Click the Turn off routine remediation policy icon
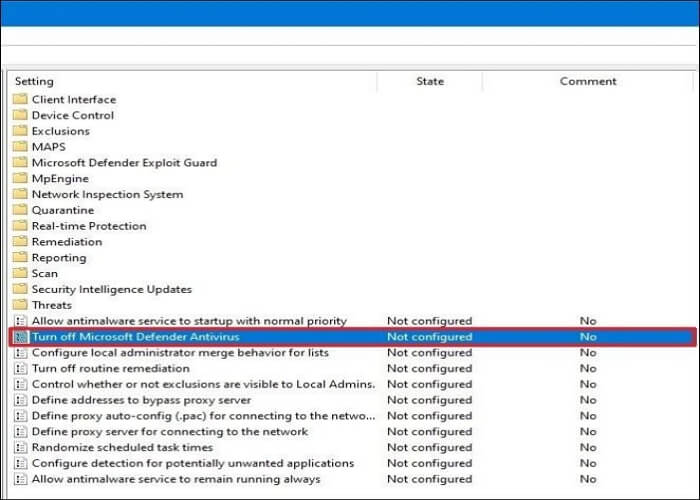Image resolution: width=700 pixels, height=500 pixels. click(x=20, y=369)
